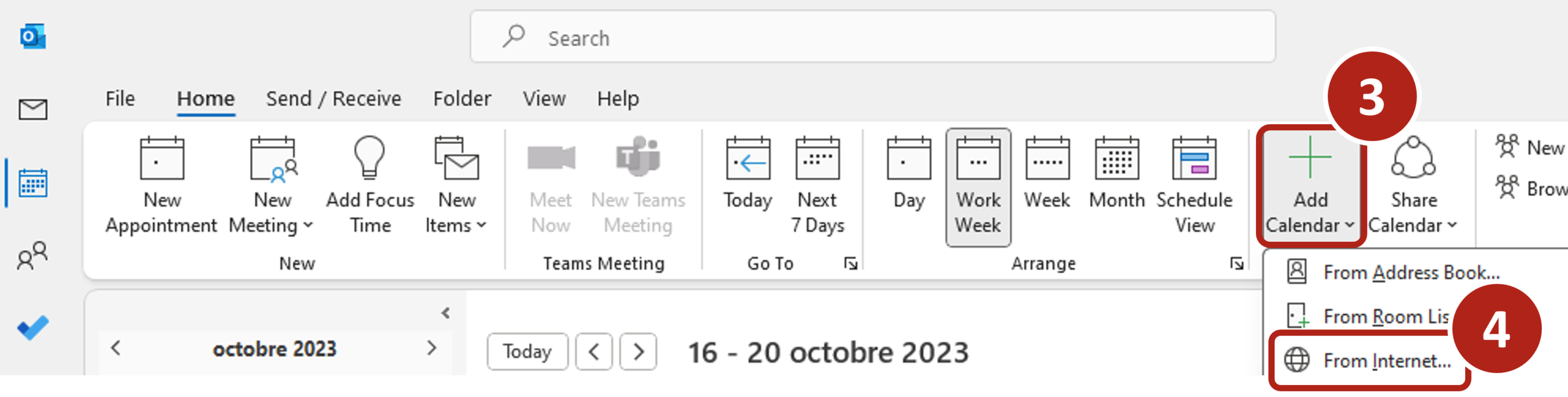Open the To Do checkmark icon

click(x=33, y=328)
